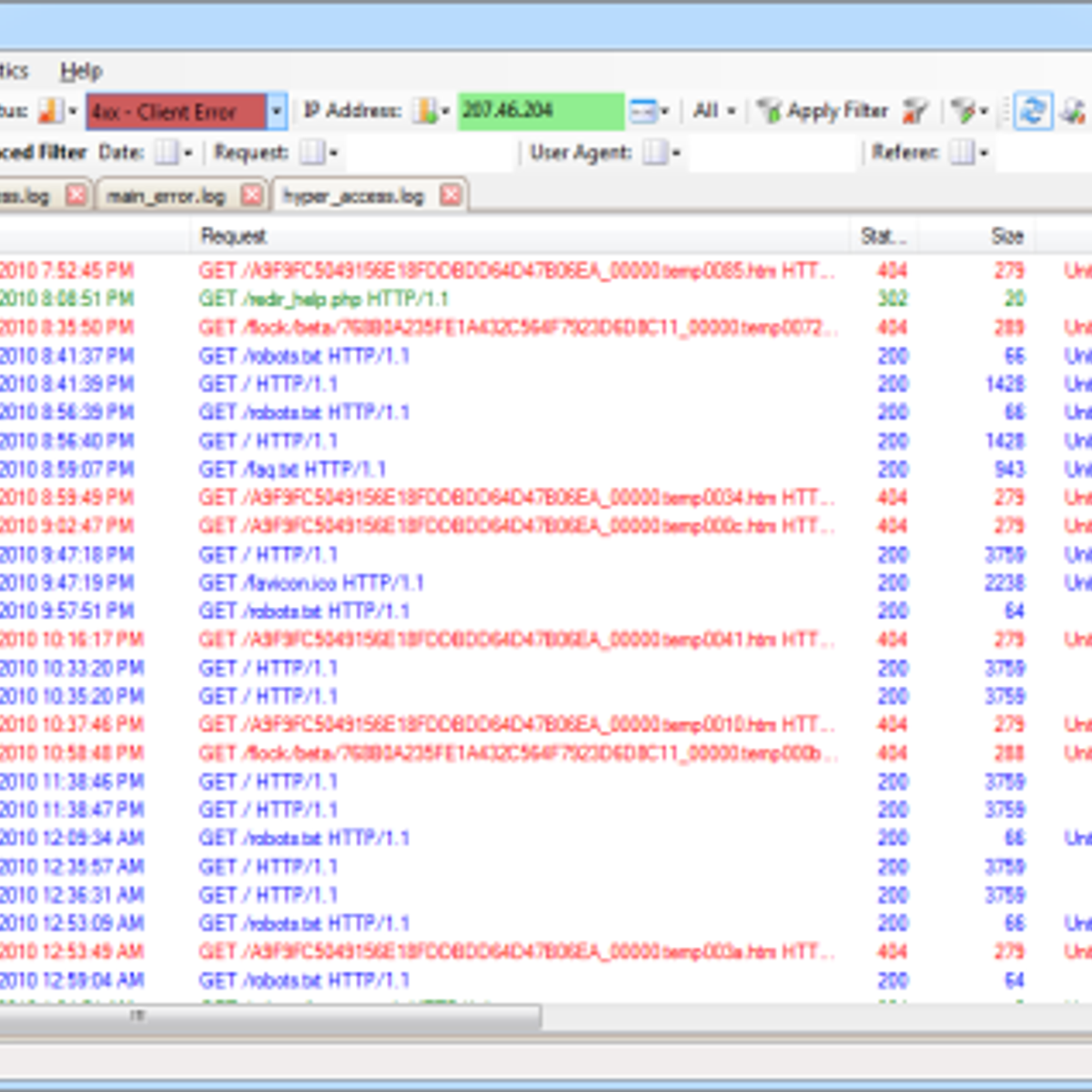Close the main_error.log tab
The image size is (1092, 1092).
click(x=252, y=196)
